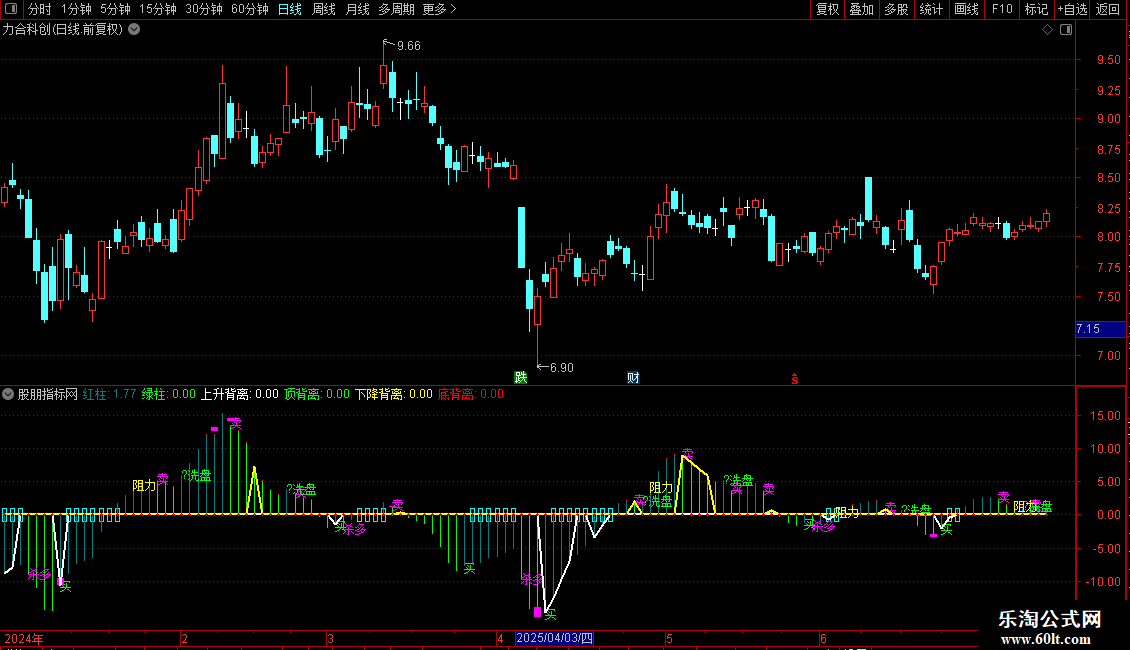The height and width of the screenshot is (650, 1130).
Task: Click the 2024年 label on time axis
Action: (24, 638)
